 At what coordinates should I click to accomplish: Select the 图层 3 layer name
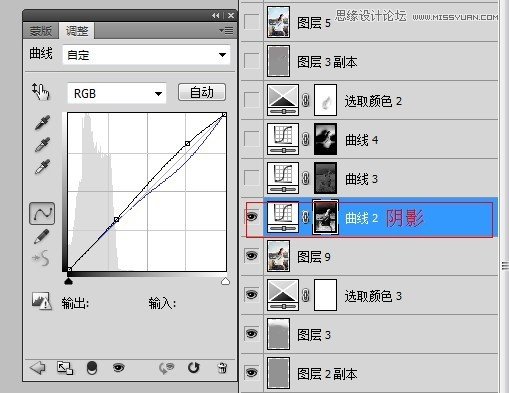point(314,335)
